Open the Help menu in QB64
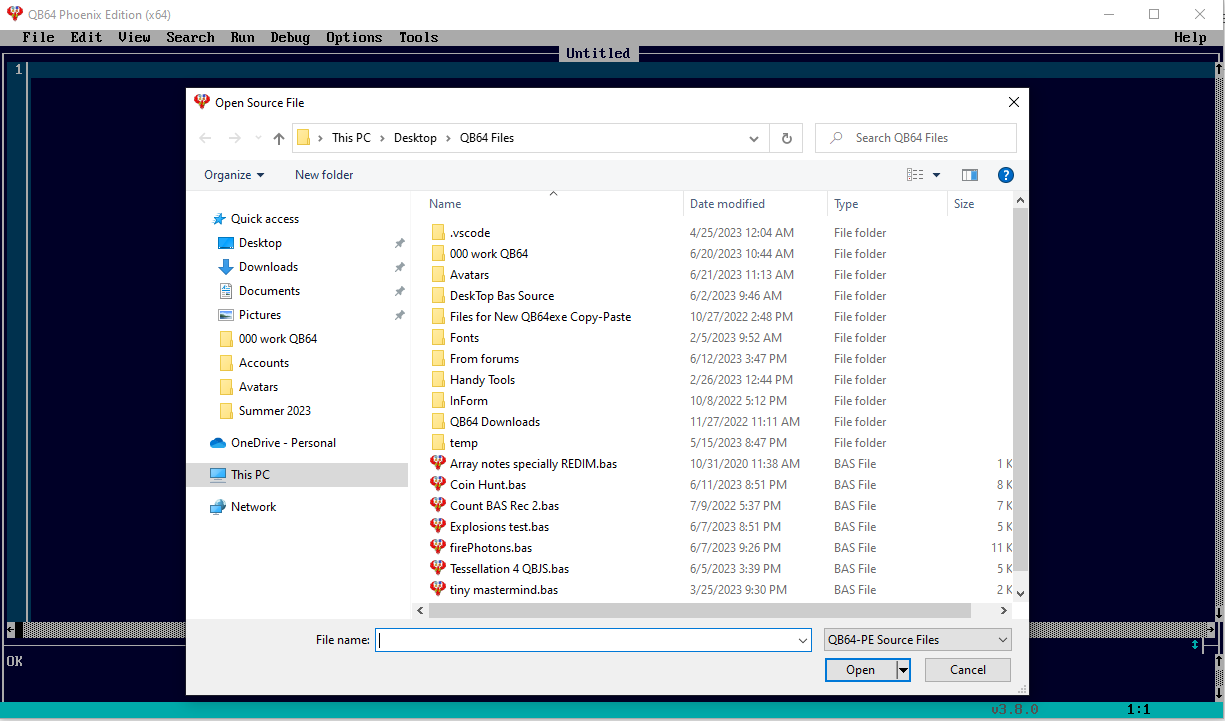 pyautogui.click(x=1190, y=38)
